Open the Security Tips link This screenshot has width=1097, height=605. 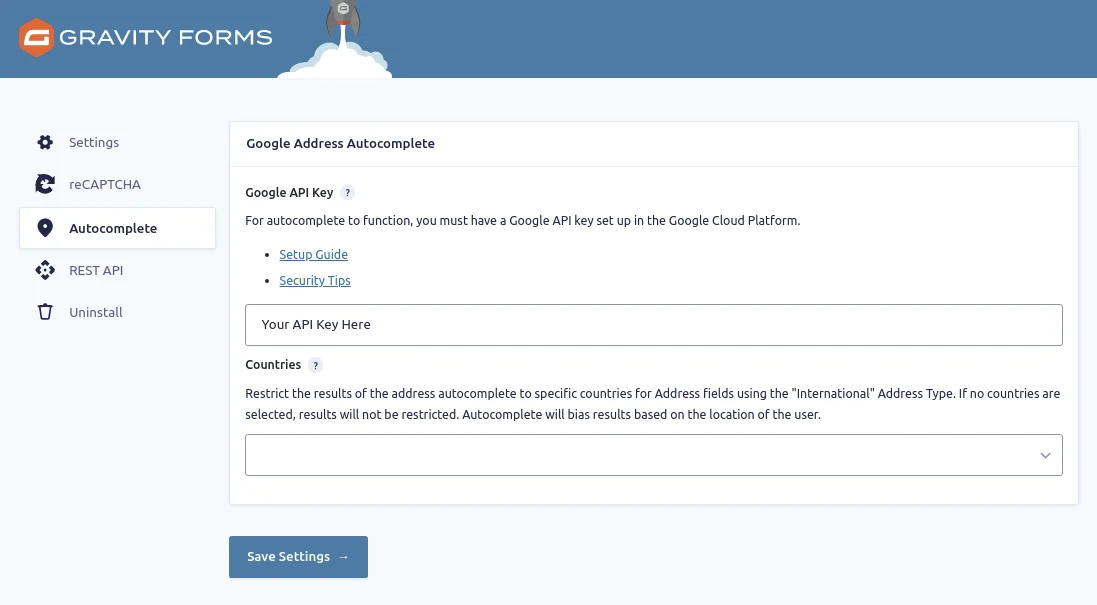click(x=315, y=280)
